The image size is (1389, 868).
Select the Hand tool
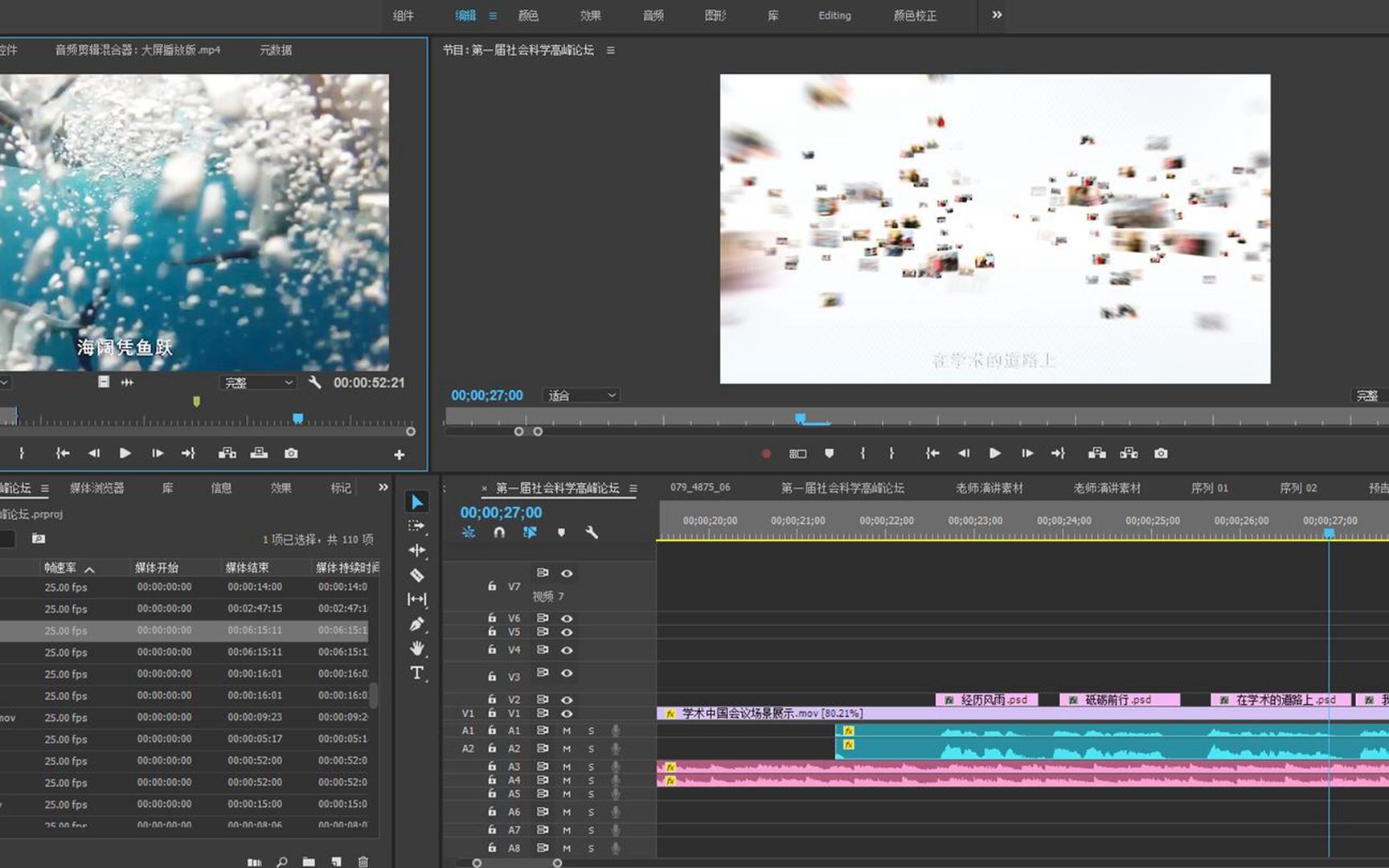pos(416,649)
